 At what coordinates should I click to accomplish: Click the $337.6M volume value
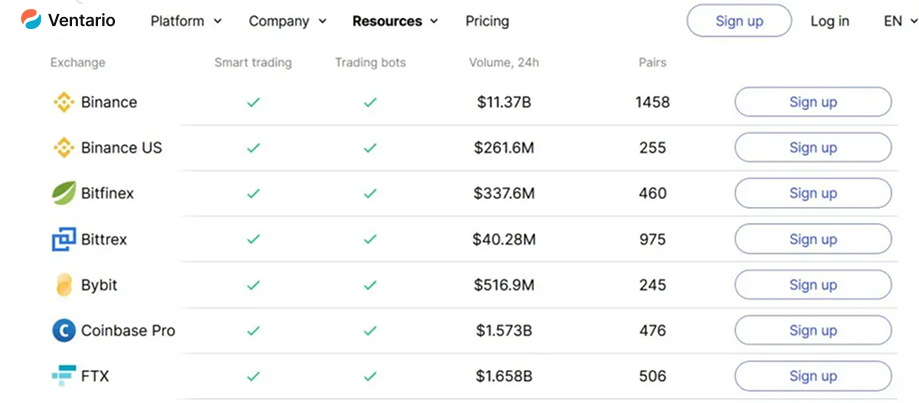coord(504,193)
